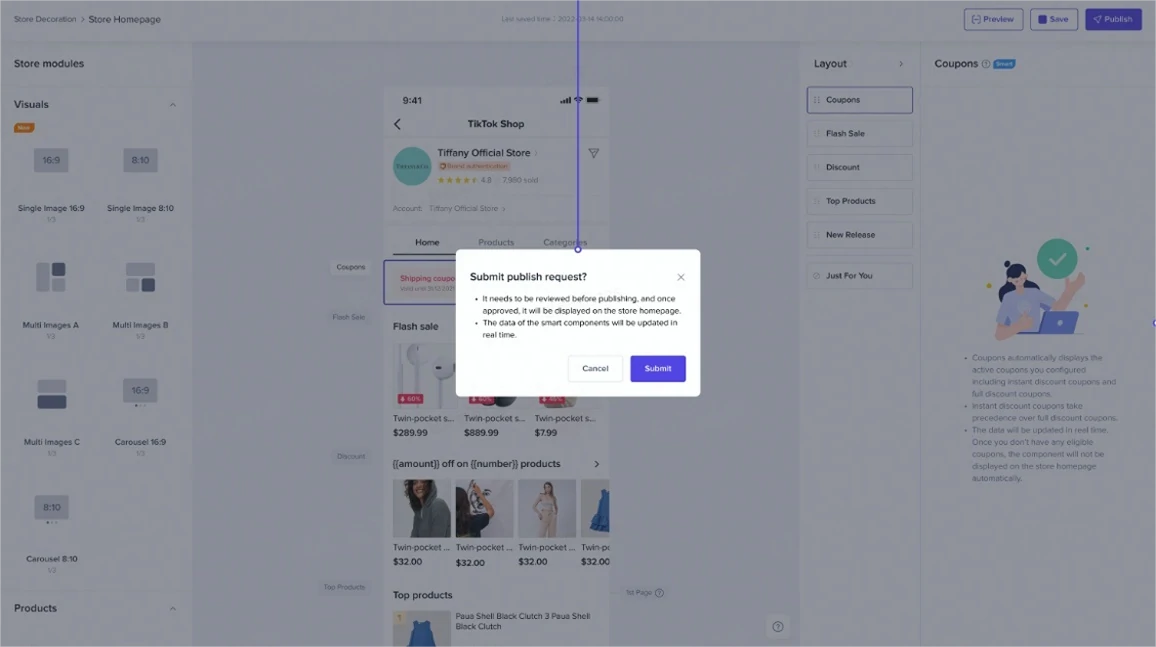1156x647 pixels.
Task: Choose the Multi Images C module icon
Action: coord(51,394)
